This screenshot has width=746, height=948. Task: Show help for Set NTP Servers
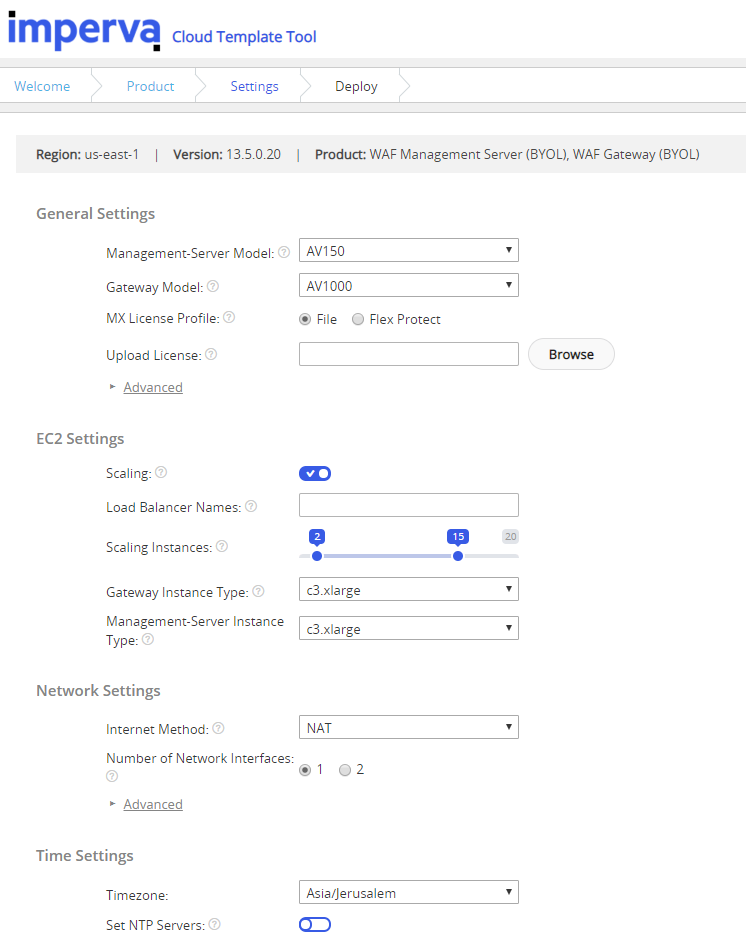(x=215, y=924)
